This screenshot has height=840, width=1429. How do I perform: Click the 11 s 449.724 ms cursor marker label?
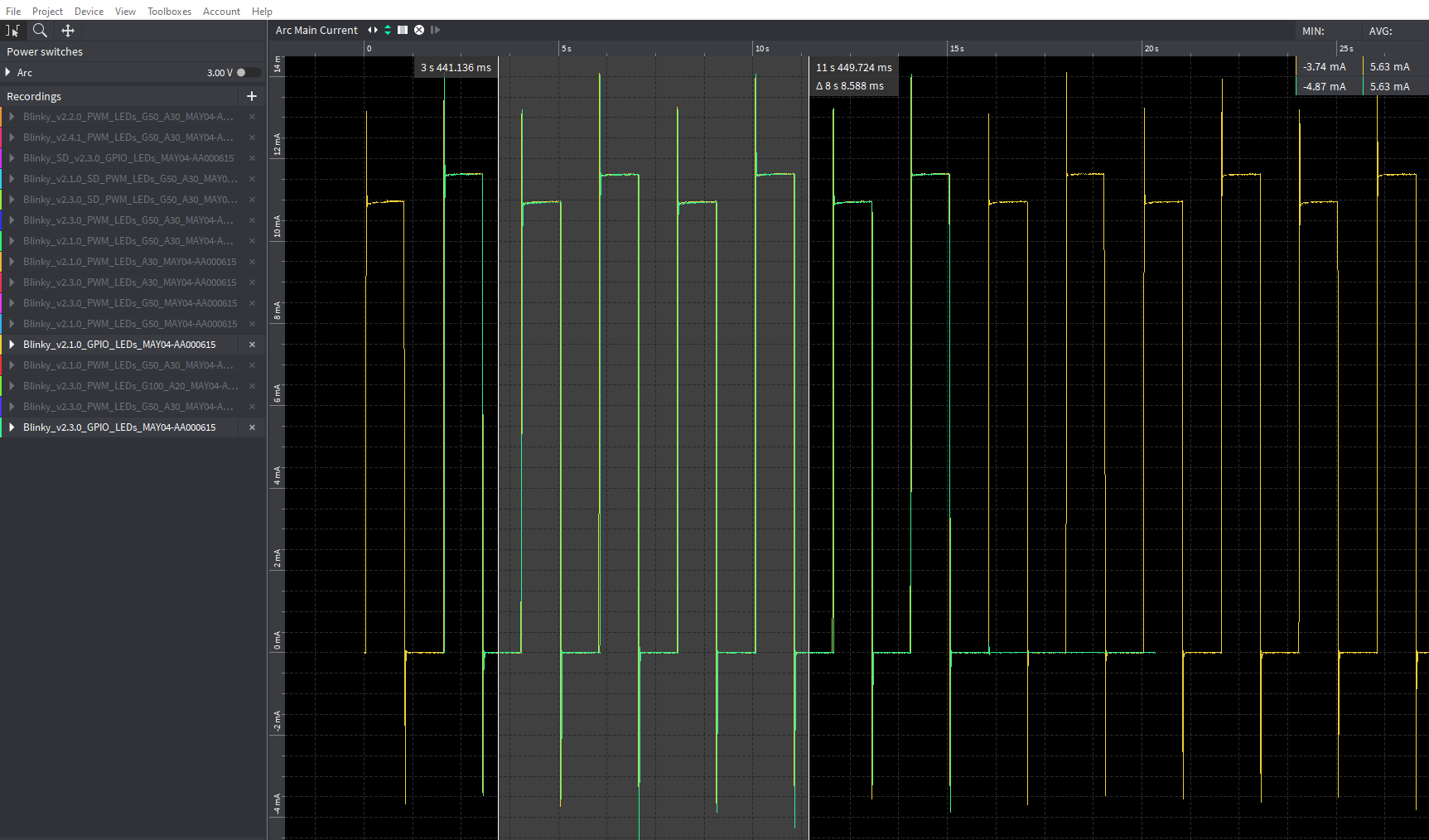click(x=853, y=67)
